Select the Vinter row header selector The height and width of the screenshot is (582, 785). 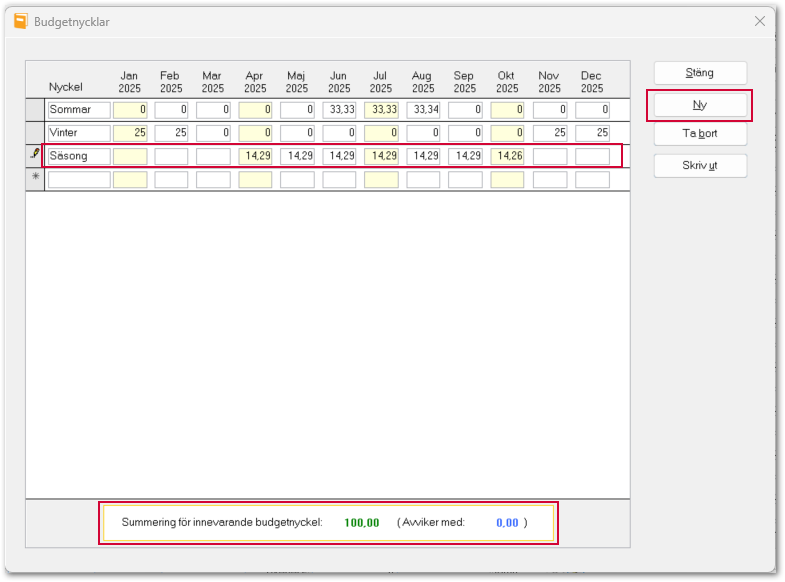point(35,133)
